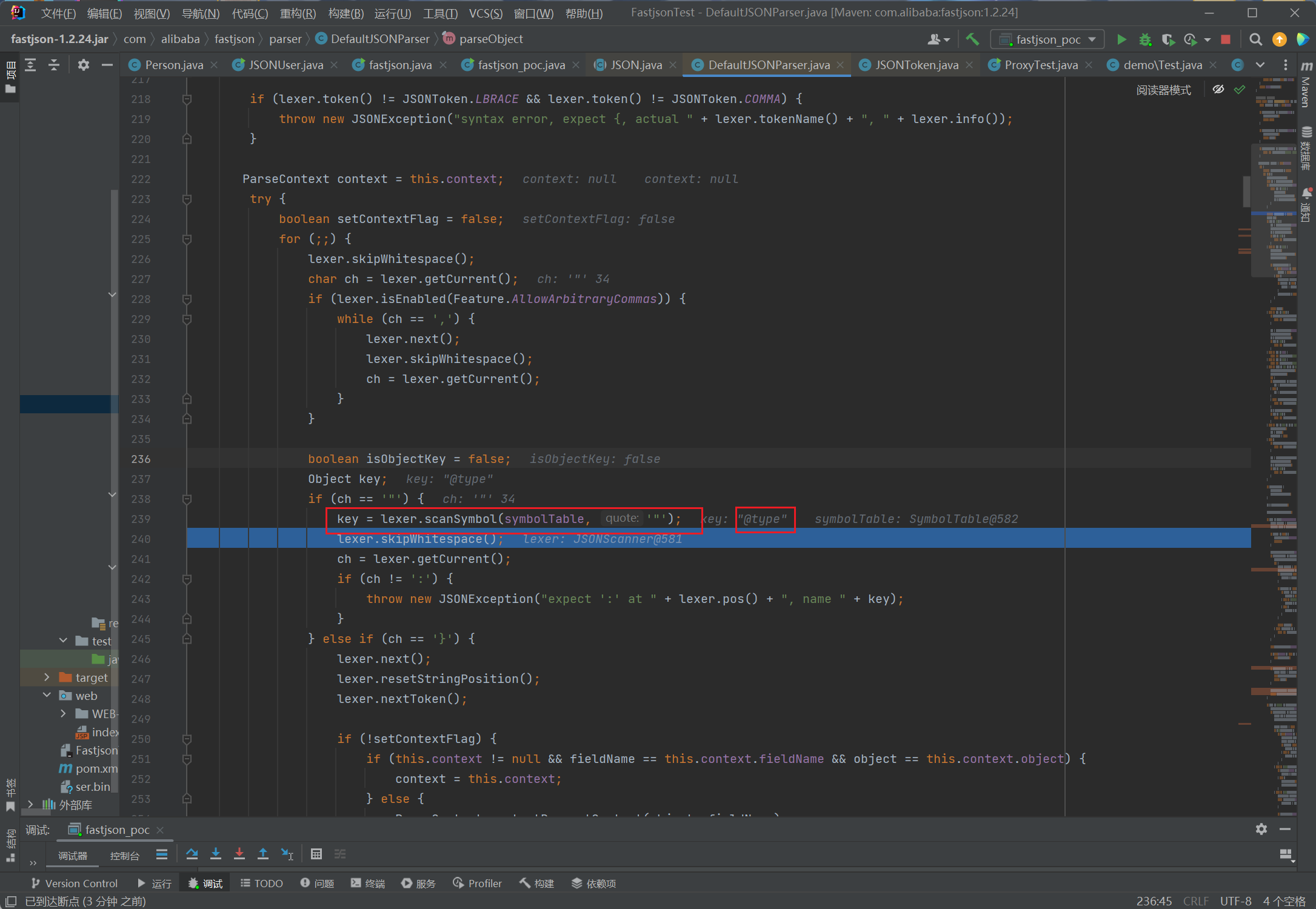Switch to JSONToken.java editor tab
Screen dimensions: 1316x909
(x=917, y=65)
